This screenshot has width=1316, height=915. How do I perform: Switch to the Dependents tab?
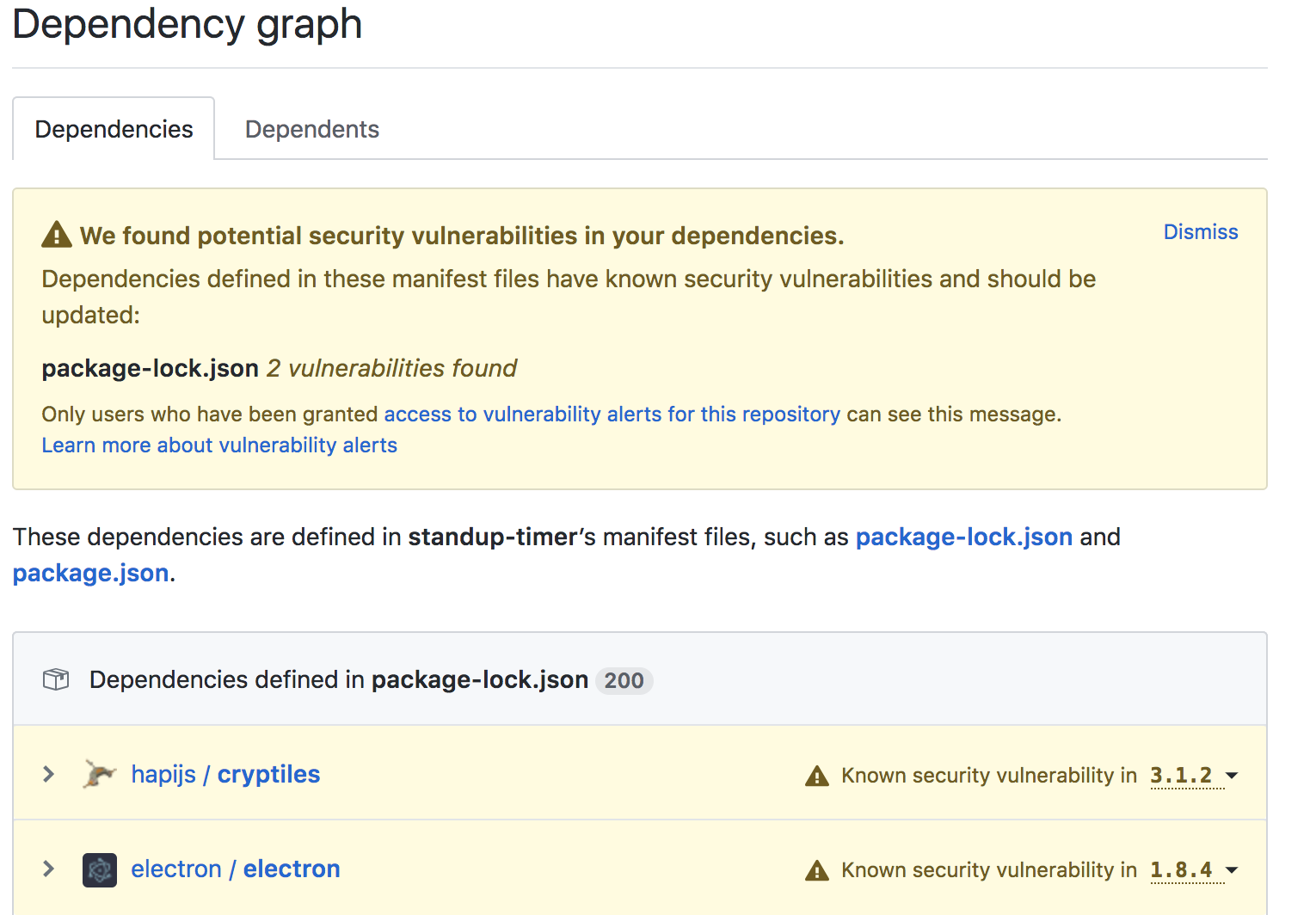(x=311, y=129)
